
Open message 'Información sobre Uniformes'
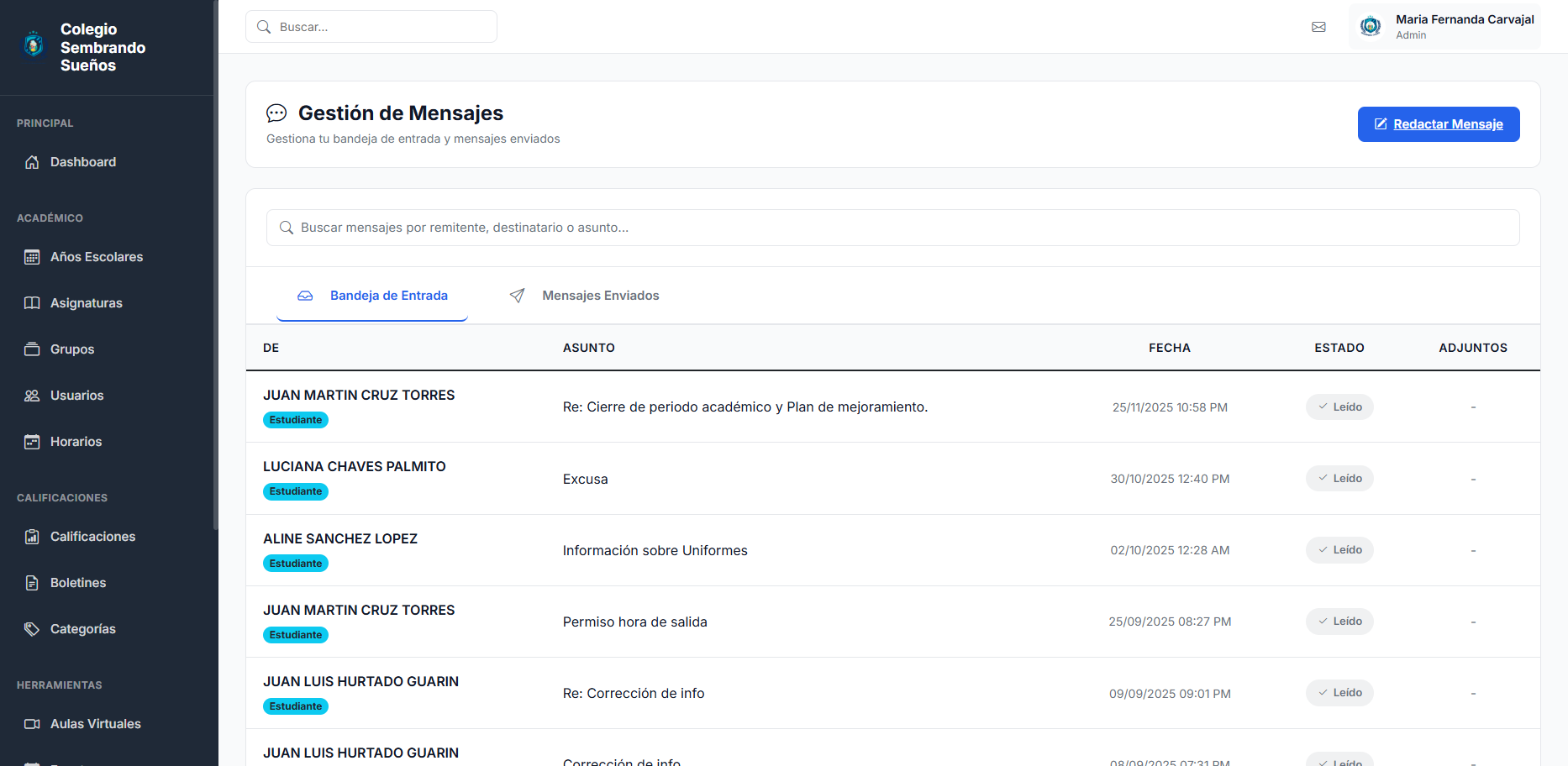[x=655, y=551]
